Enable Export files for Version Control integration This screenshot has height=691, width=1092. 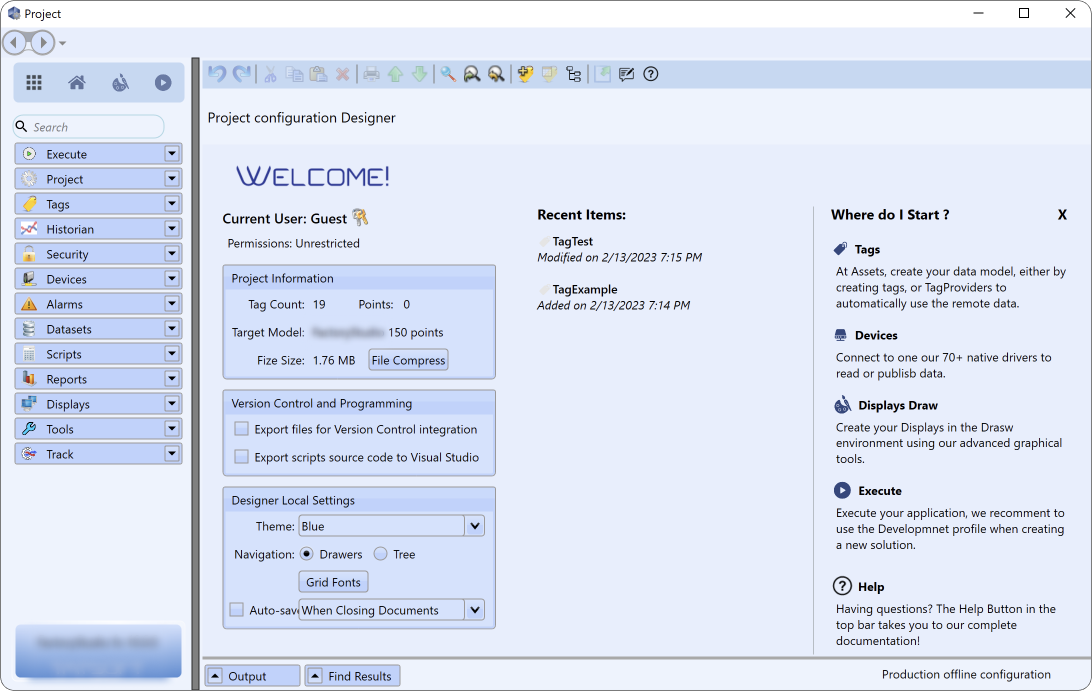pyautogui.click(x=241, y=429)
